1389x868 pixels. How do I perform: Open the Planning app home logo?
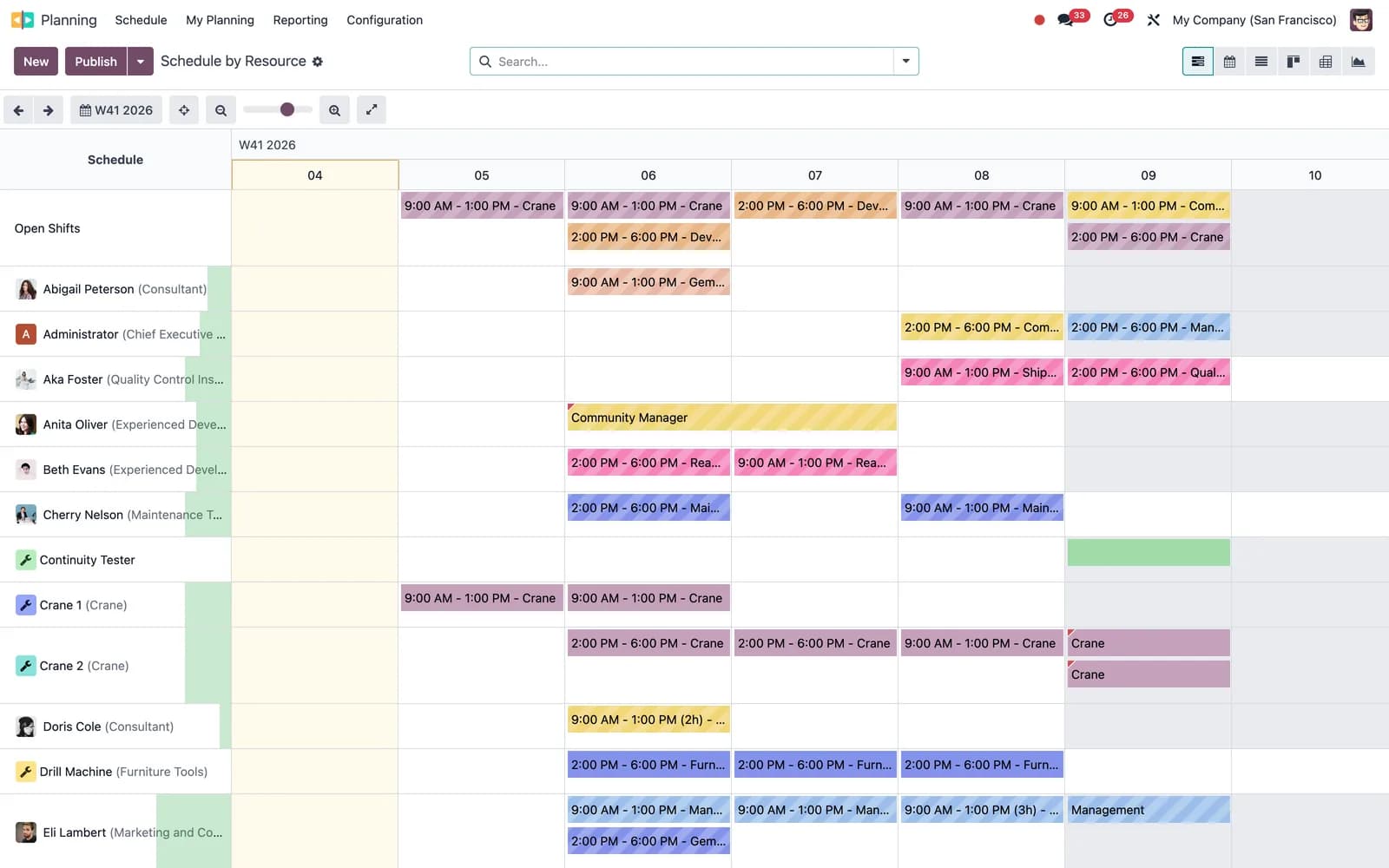point(22,20)
